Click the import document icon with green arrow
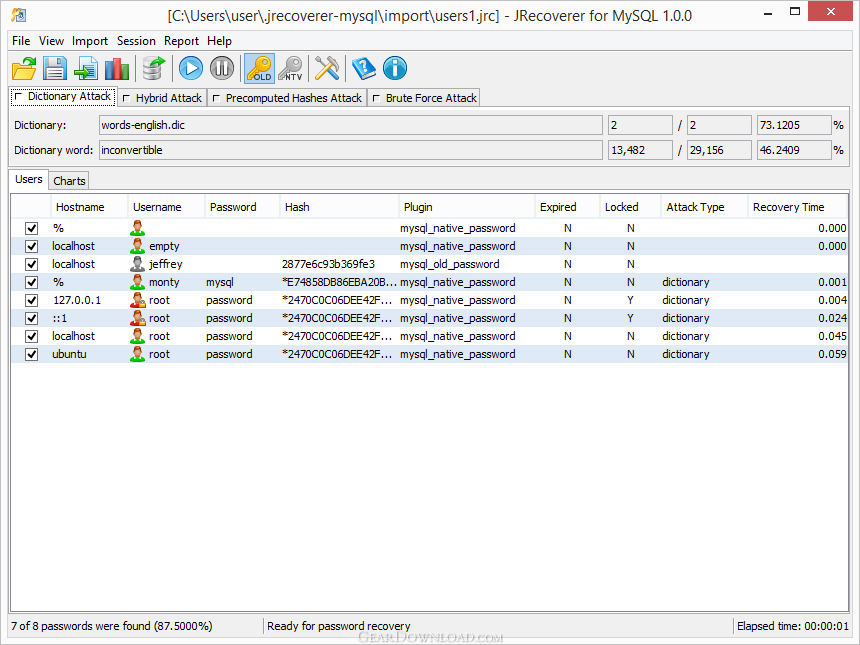 pos(86,69)
